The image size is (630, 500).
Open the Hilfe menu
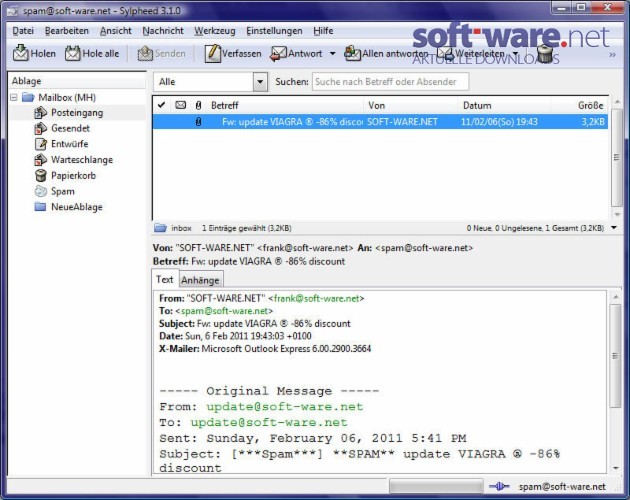(323, 31)
